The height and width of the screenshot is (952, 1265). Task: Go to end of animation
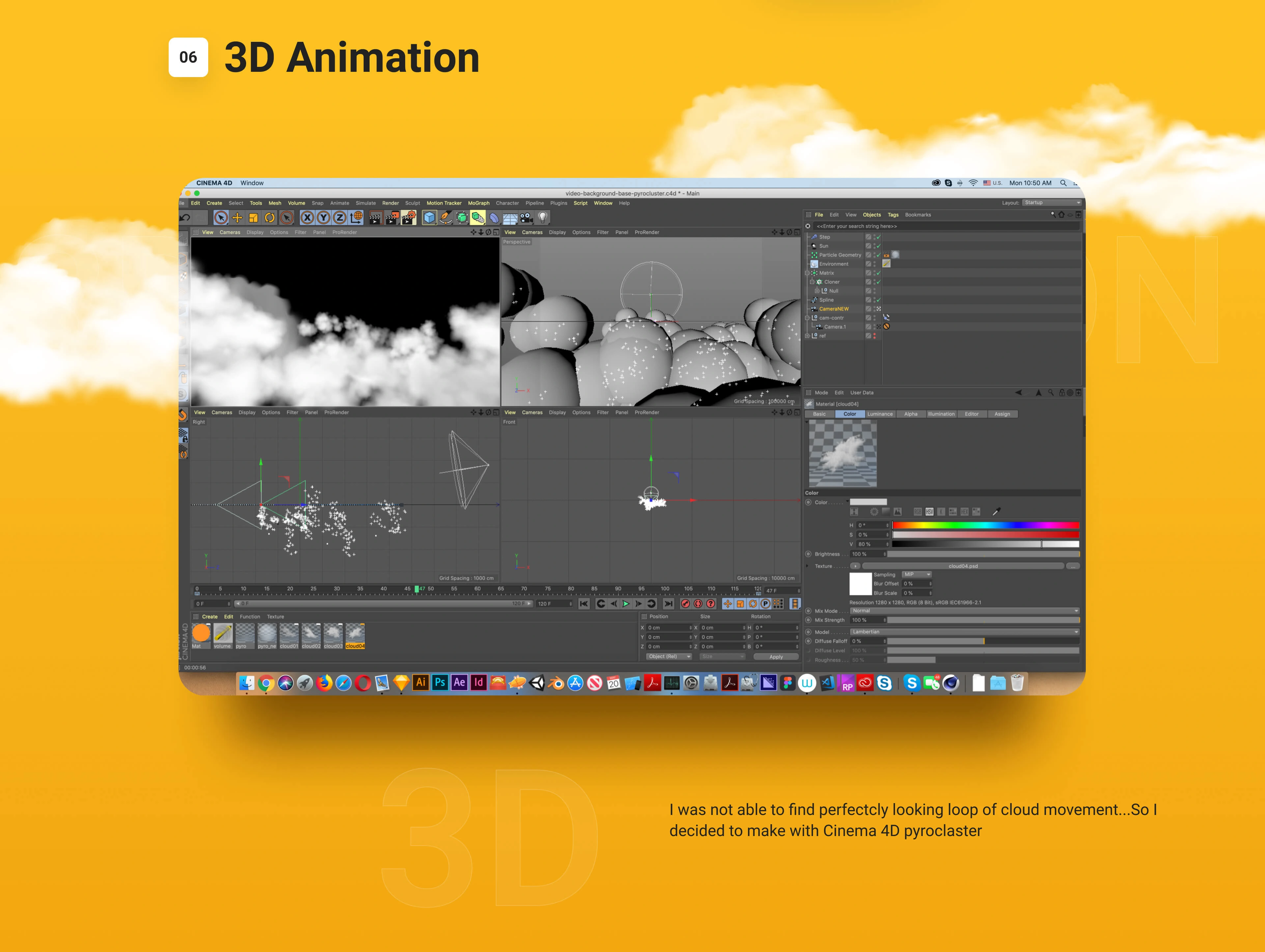pyautogui.click(x=668, y=604)
